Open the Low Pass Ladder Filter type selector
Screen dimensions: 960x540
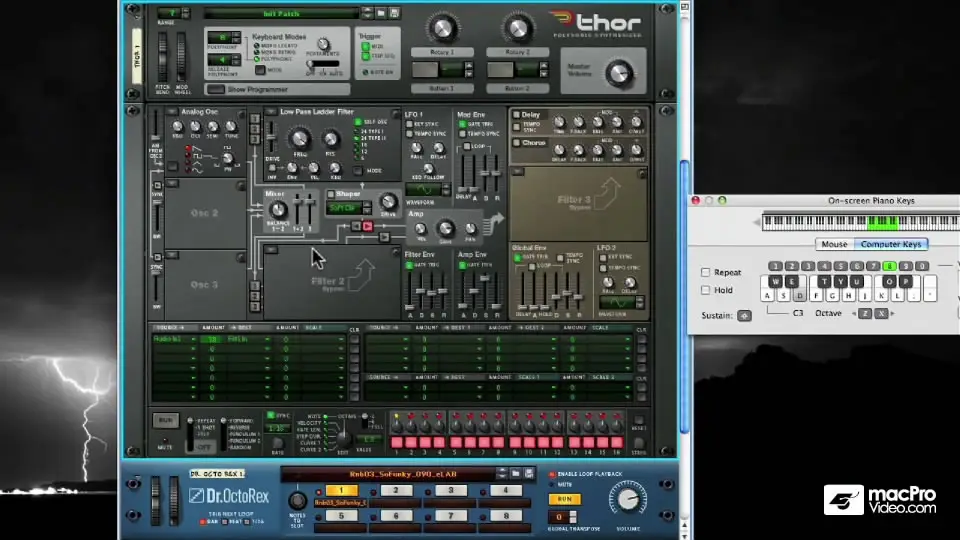pyautogui.click(x=271, y=112)
